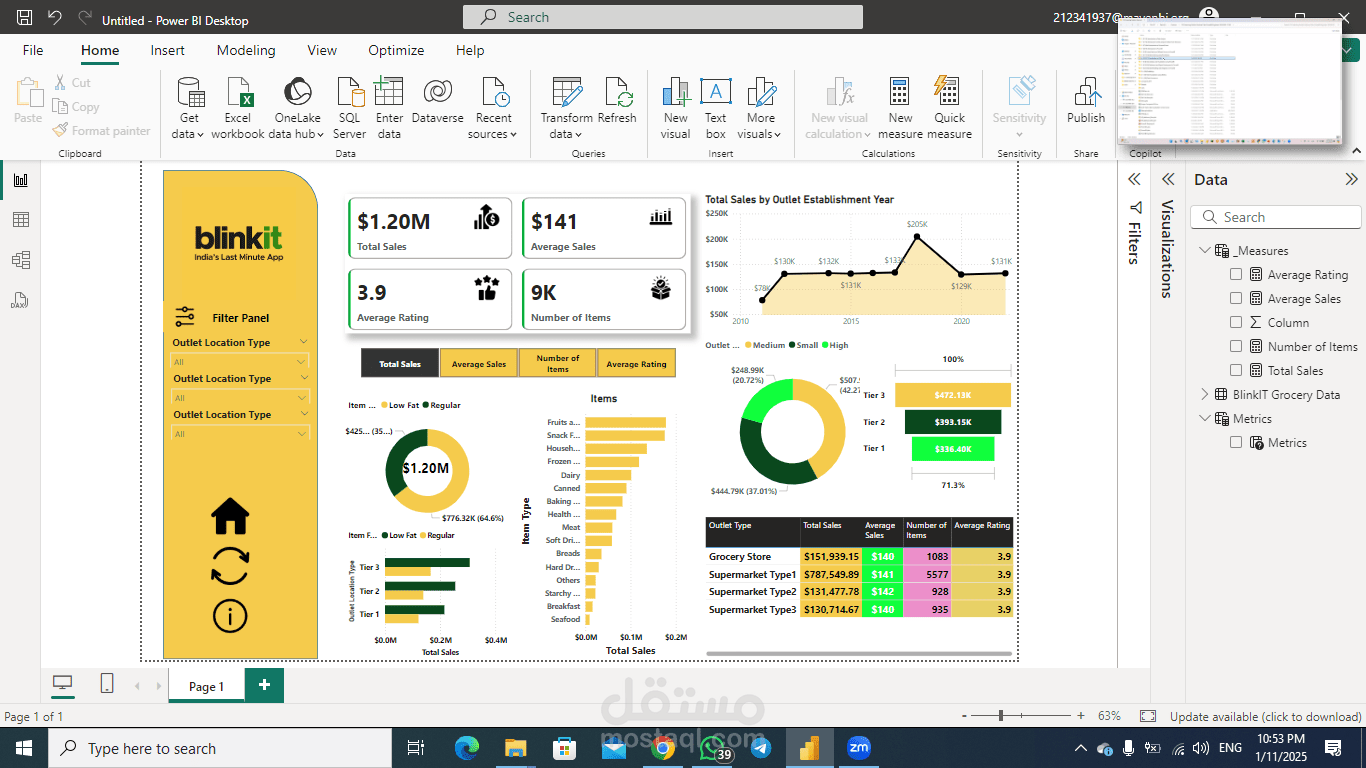Image resolution: width=1366 pixels, height=768 pixels.
Task: Save the file using the floppy disk icon
Action: pyautogui.click(x=24, y=18)
